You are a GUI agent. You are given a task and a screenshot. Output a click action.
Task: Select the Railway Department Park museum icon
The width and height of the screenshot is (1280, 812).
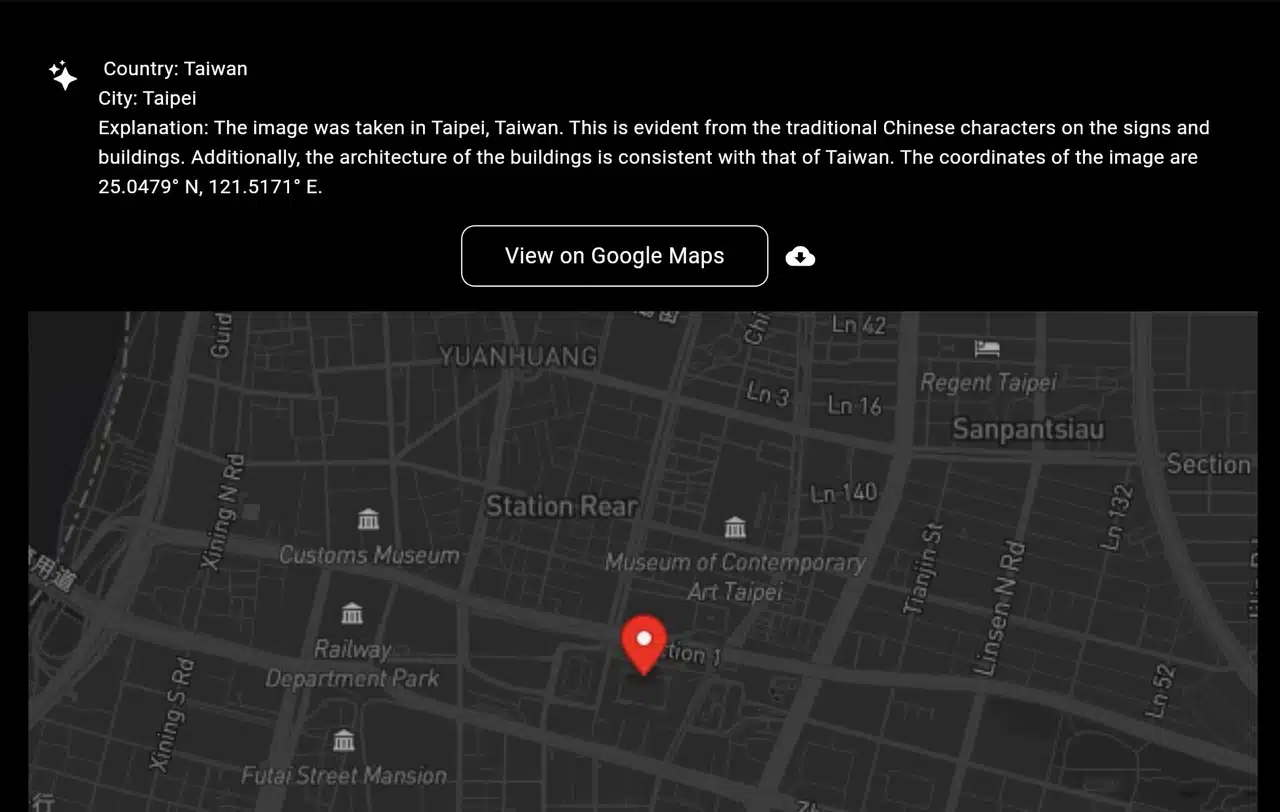pyautogui.click(x=352, y=613)
